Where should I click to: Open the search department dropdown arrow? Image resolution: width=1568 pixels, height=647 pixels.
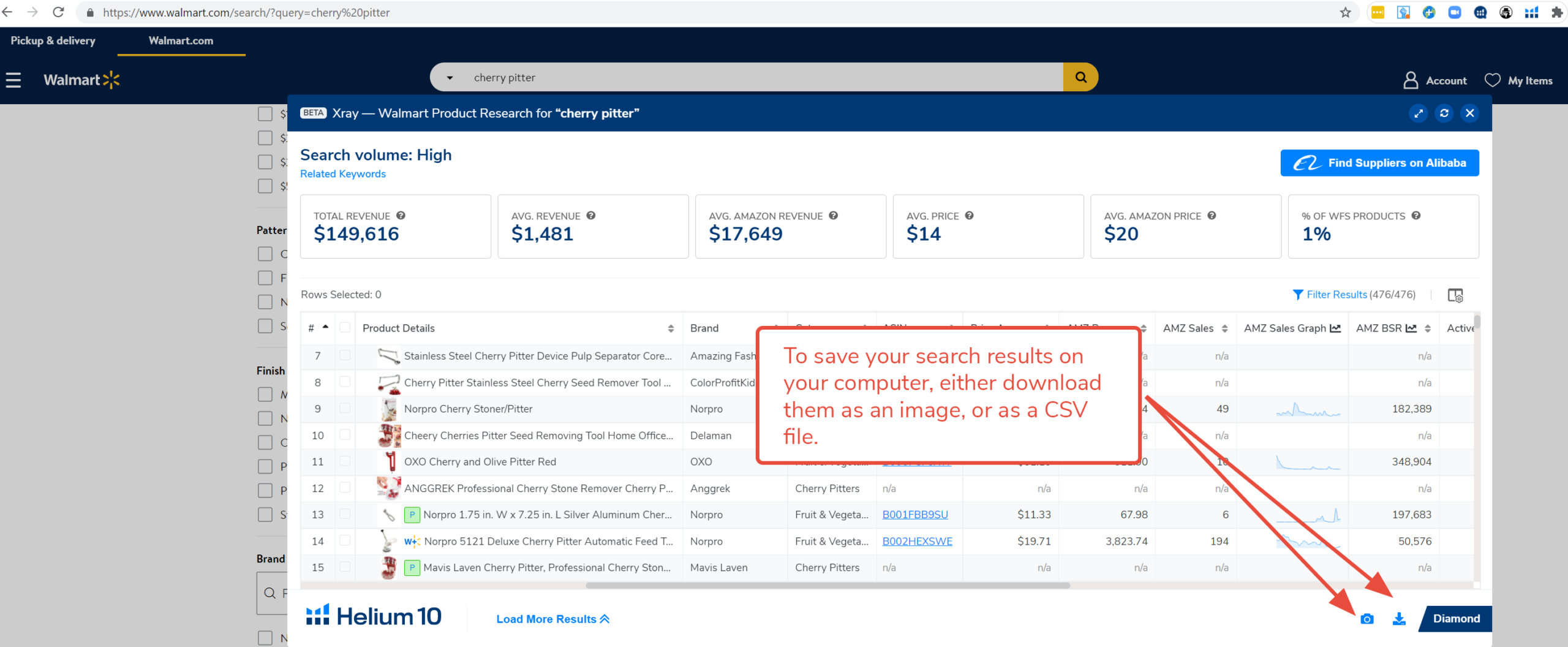[450, 78]
